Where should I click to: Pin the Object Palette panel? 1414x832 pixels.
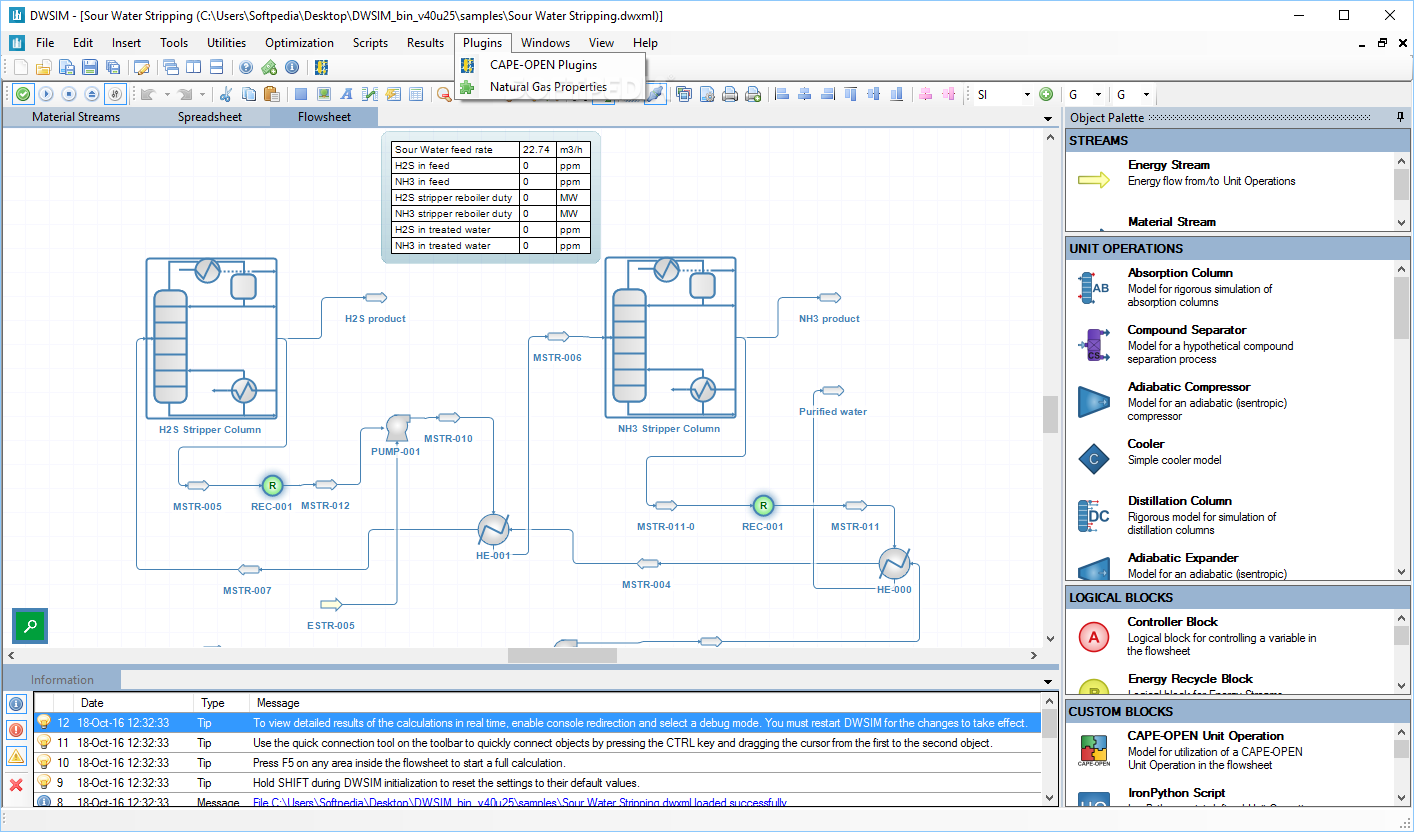(1400, 118)
